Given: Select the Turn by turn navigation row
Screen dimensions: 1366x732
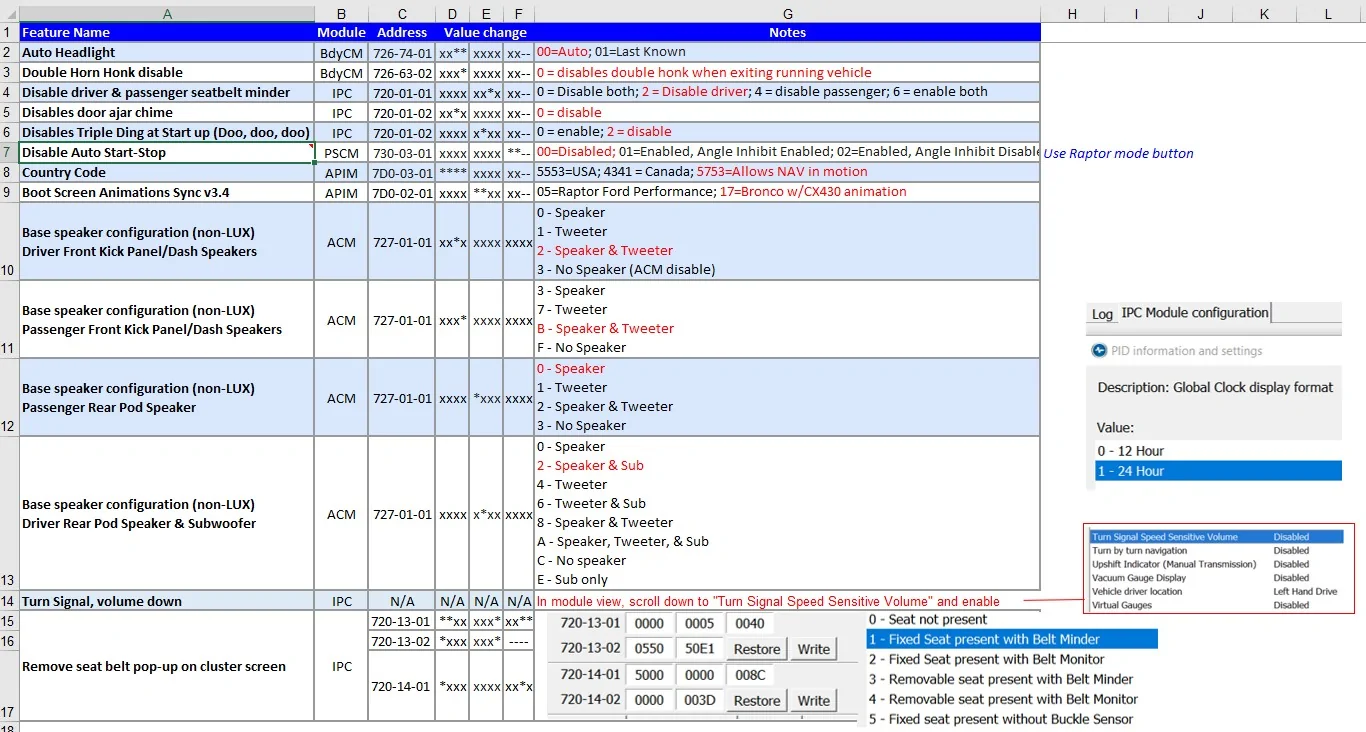Looking at the screenshot, I should 1216,550.
